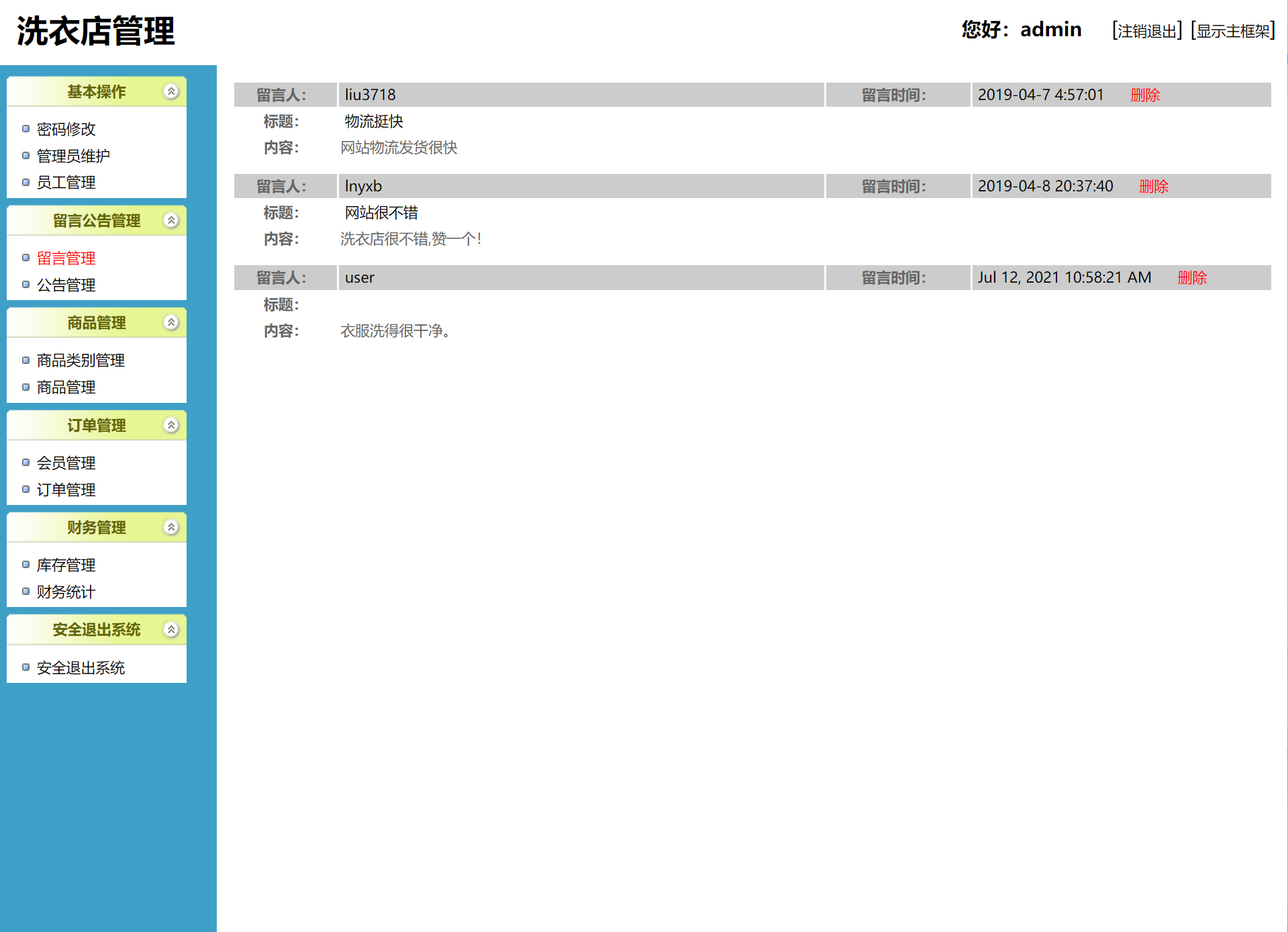Delete the message from lnyxb
Image resolution: width=1288 pixels, height=932 pixels.
click(x=1154, y=187)
